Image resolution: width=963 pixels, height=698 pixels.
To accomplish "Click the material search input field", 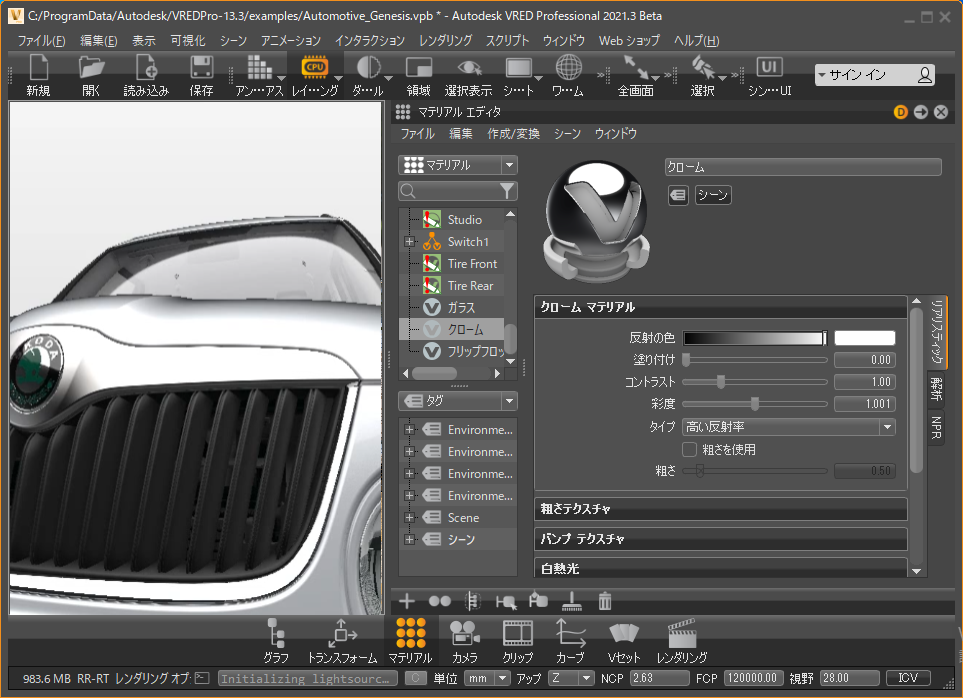I will click(x=455, y=190).
